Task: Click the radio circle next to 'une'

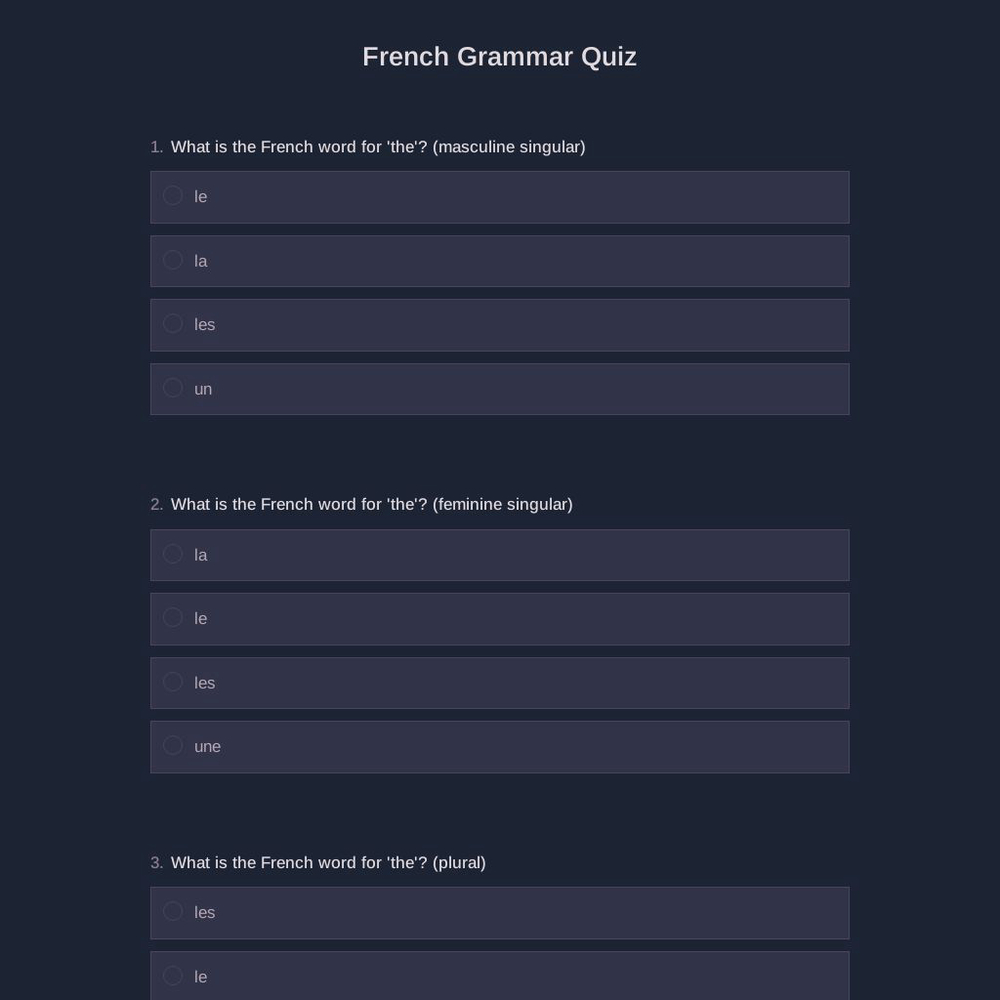Action: [172, 746]
